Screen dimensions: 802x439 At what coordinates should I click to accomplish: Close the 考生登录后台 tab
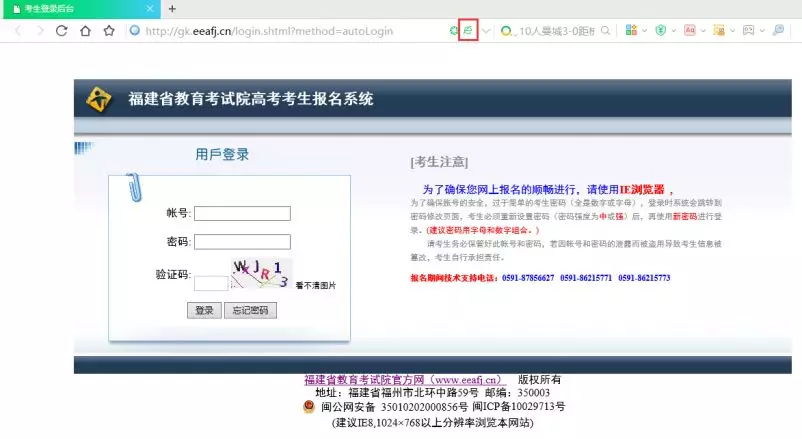150,9
